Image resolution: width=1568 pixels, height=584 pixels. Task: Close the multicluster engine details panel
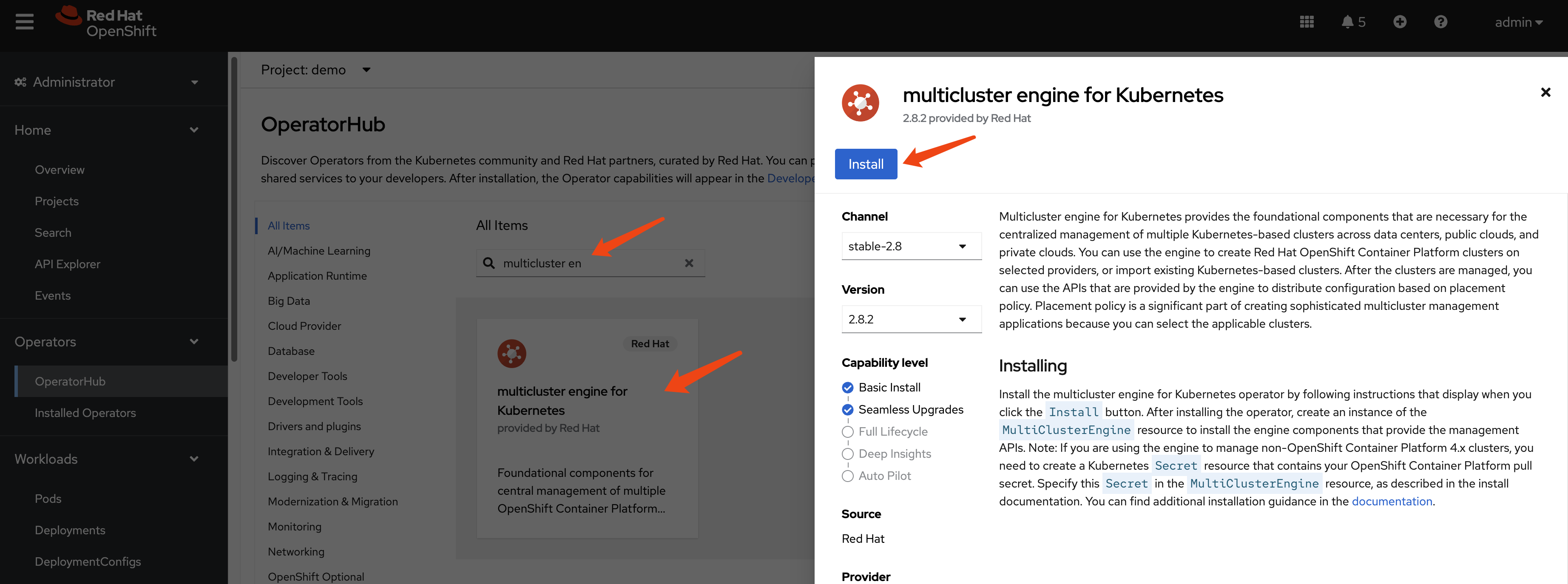1545,93
